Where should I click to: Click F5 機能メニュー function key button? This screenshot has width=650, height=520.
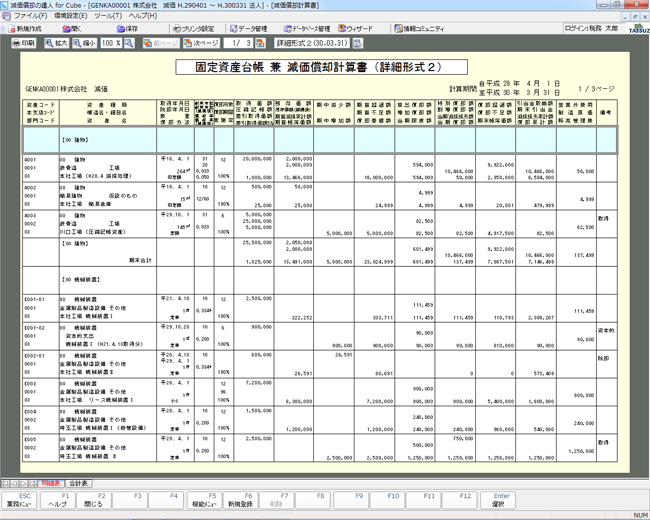[204, 500]
